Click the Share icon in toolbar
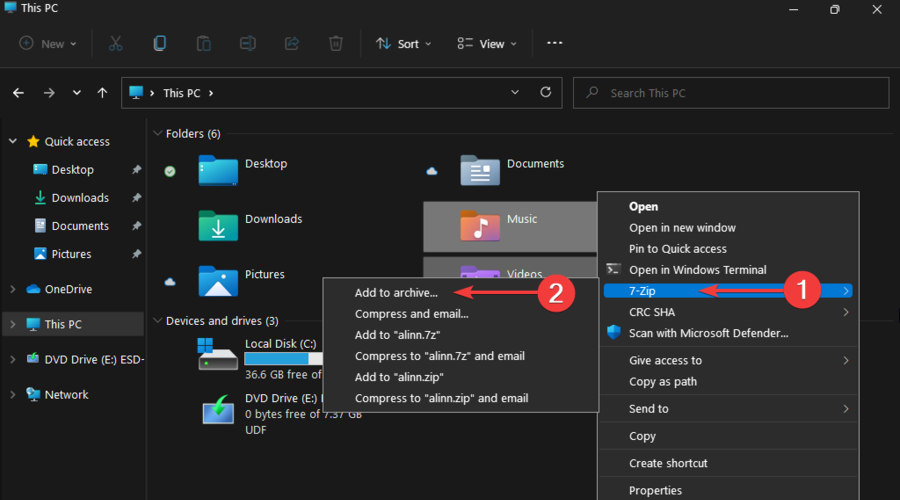The height and width of the screenshot is (500, 900). tap(292, 43)
